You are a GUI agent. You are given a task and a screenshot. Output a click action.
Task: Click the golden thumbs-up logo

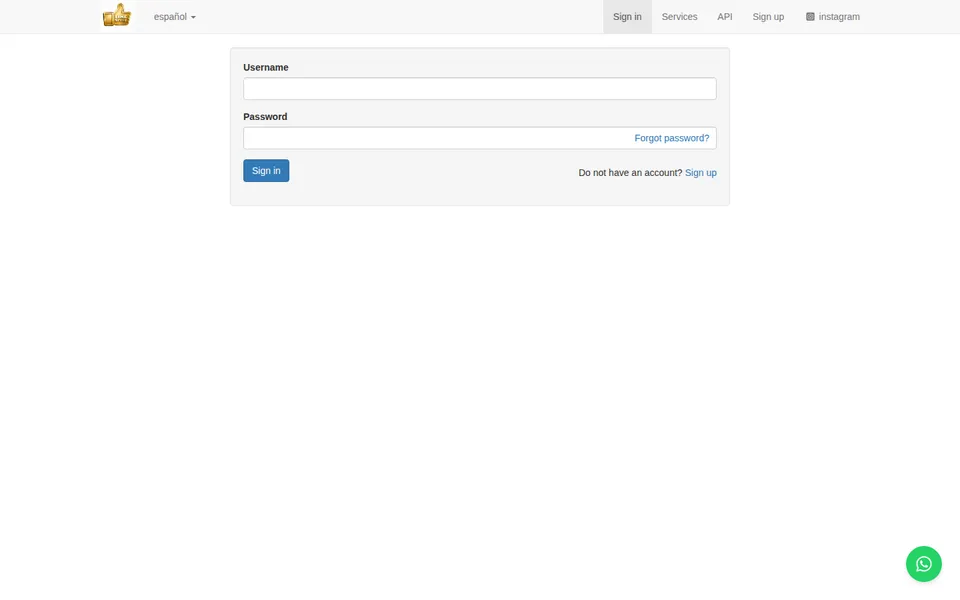coord(117,15)
